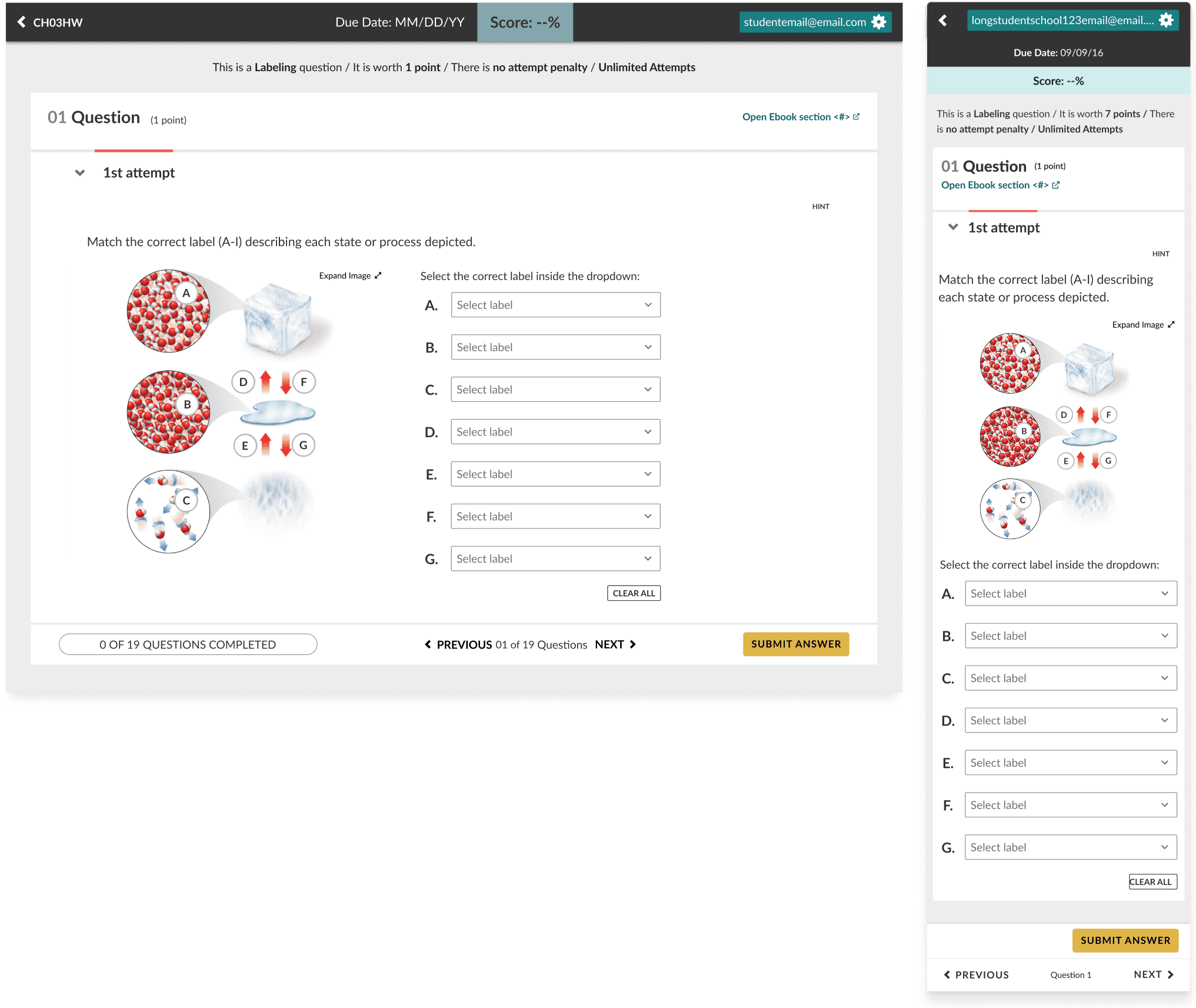Collapse the desktop 1st attempt section
Viewport: 1196px width, 1008px height.
(x=80, y=172)
